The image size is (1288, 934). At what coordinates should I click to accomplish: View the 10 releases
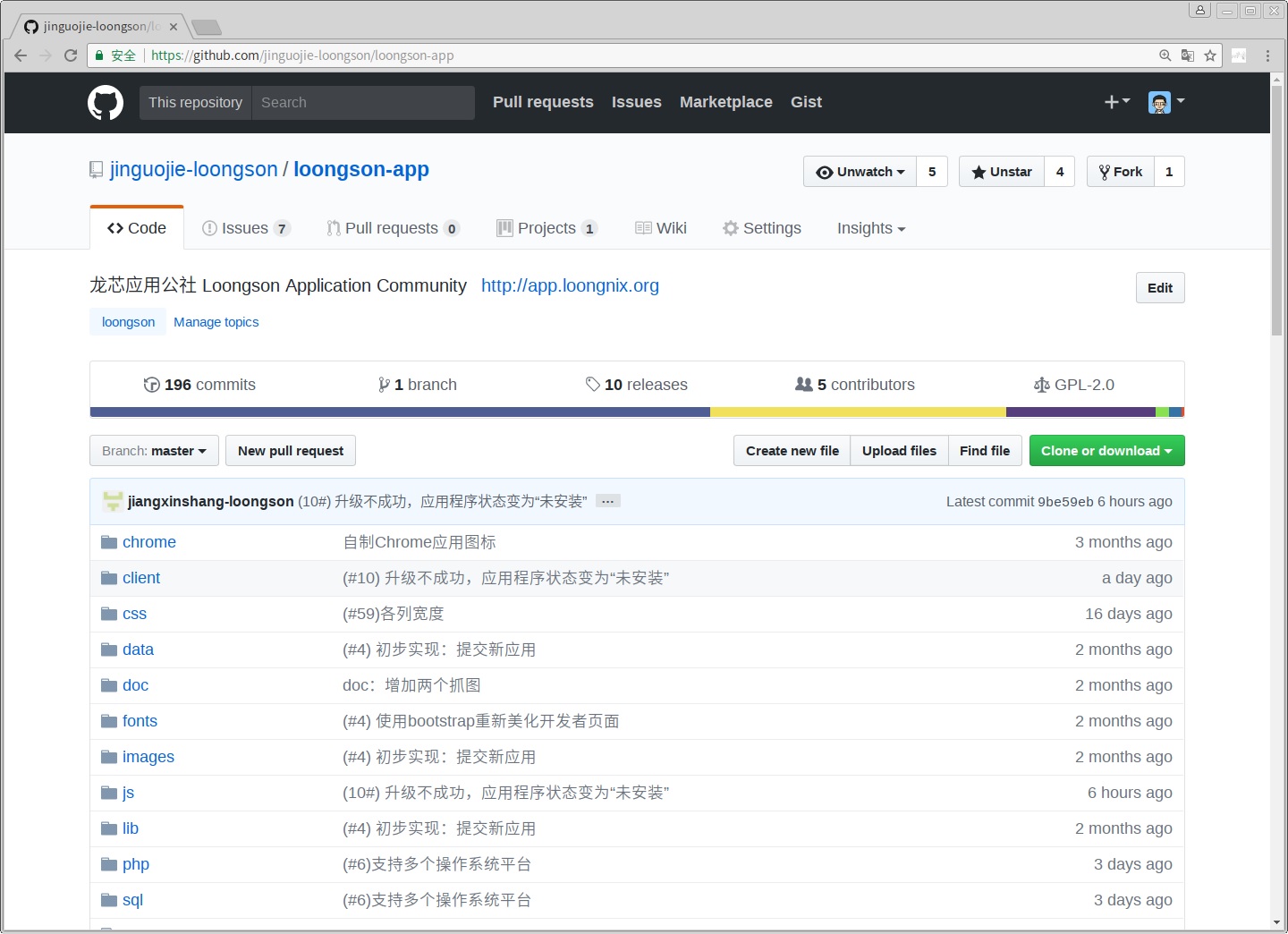[636, 385]
